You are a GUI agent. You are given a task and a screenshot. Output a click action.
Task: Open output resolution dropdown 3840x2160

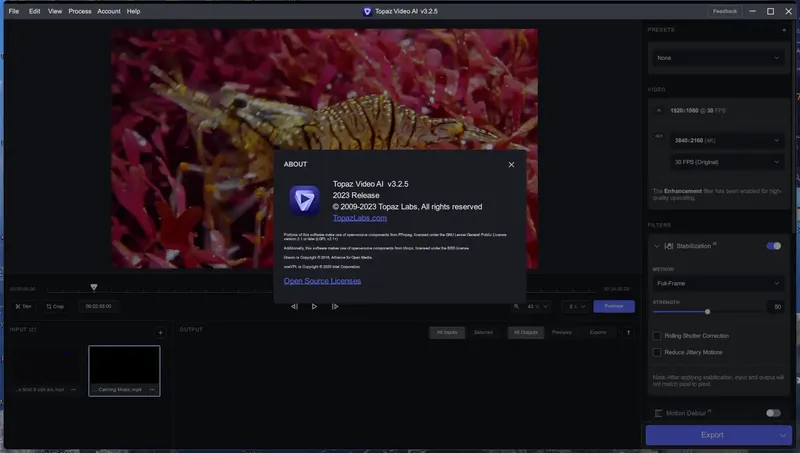pyautogui.click(x=727, y=140)
